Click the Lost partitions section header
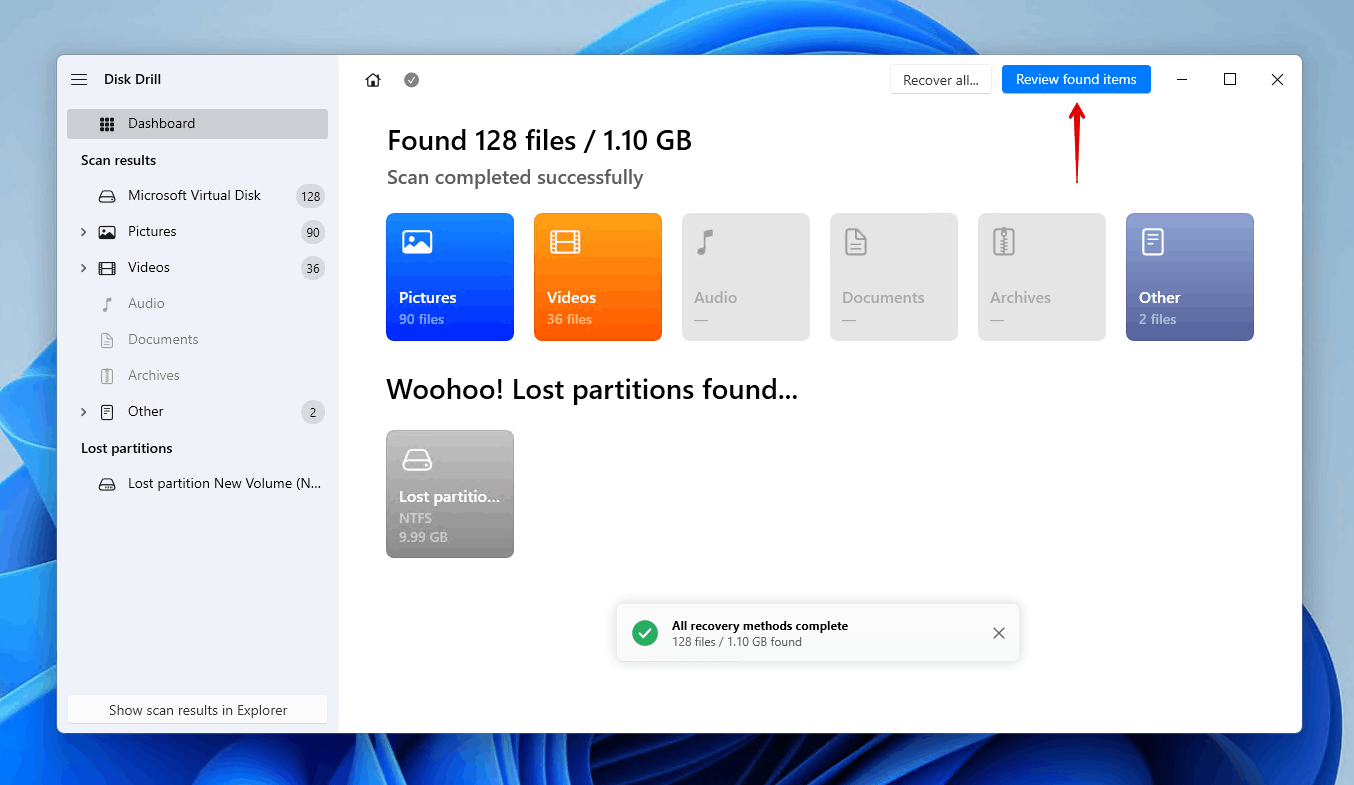The height and width of the screenshot is (785, 1354). (127, 448)
